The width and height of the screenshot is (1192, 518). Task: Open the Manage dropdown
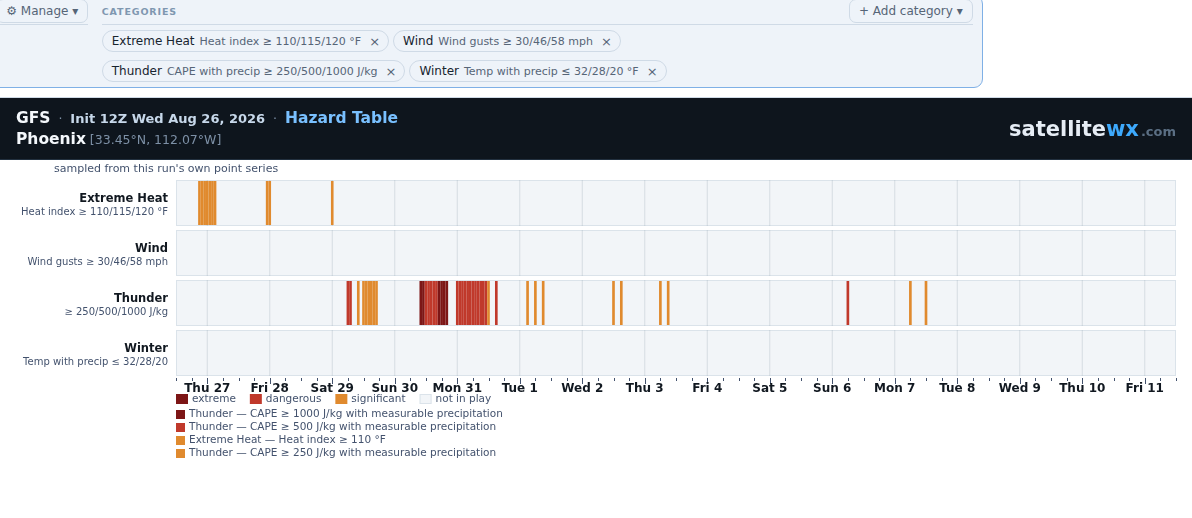coord(43,11)
